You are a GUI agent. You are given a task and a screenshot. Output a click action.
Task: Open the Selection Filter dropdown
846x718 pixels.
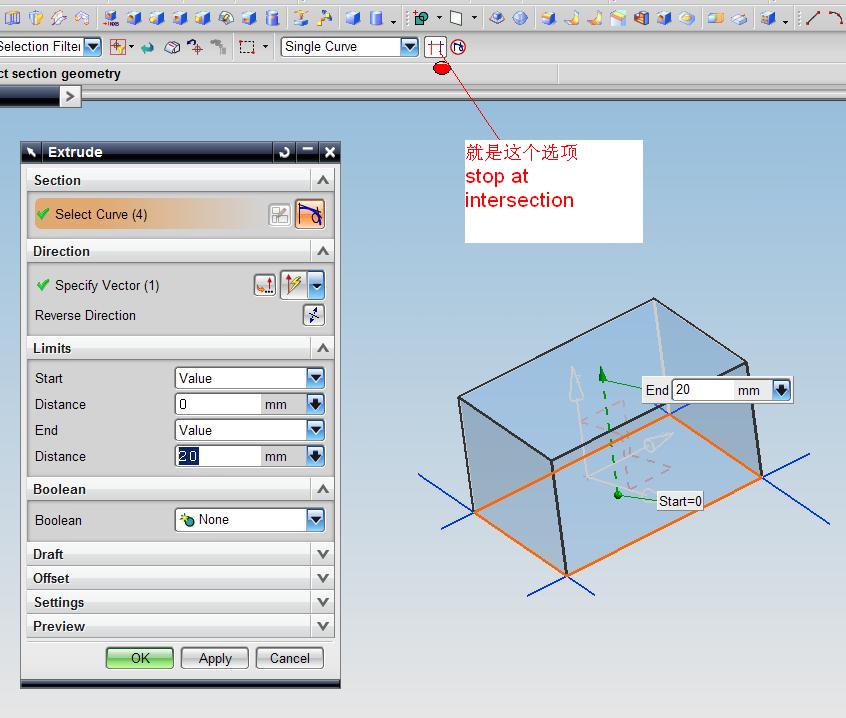pyautogui.click(x=93, y=47)
